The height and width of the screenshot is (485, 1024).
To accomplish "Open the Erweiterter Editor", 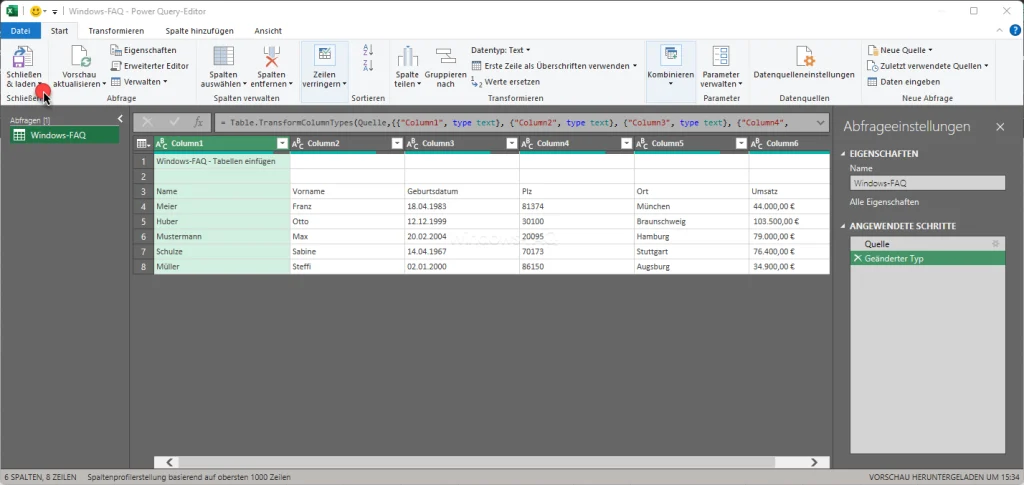I will click(x=150, y=66).
